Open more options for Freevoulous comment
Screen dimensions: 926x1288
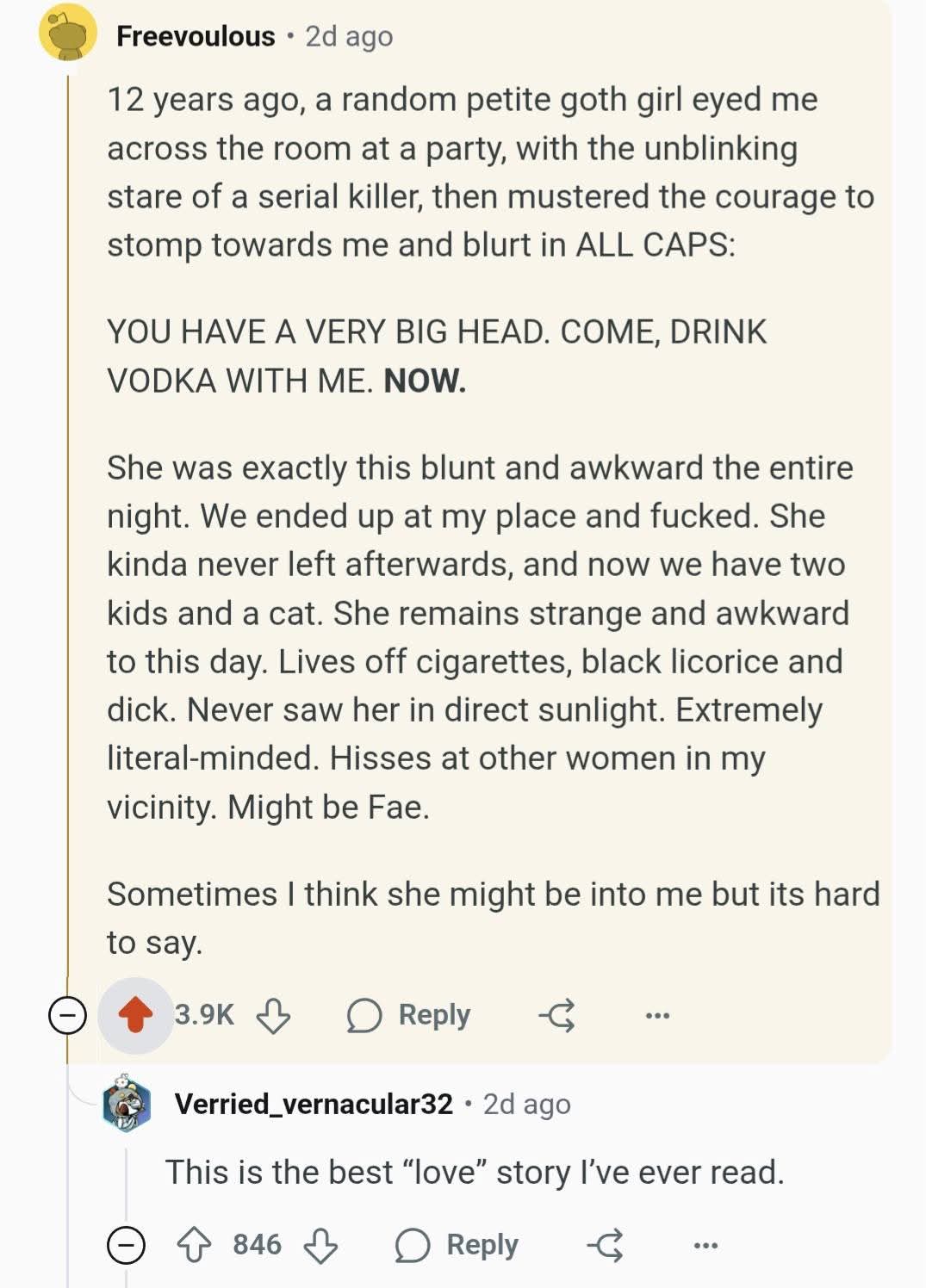pos(657,1016)
